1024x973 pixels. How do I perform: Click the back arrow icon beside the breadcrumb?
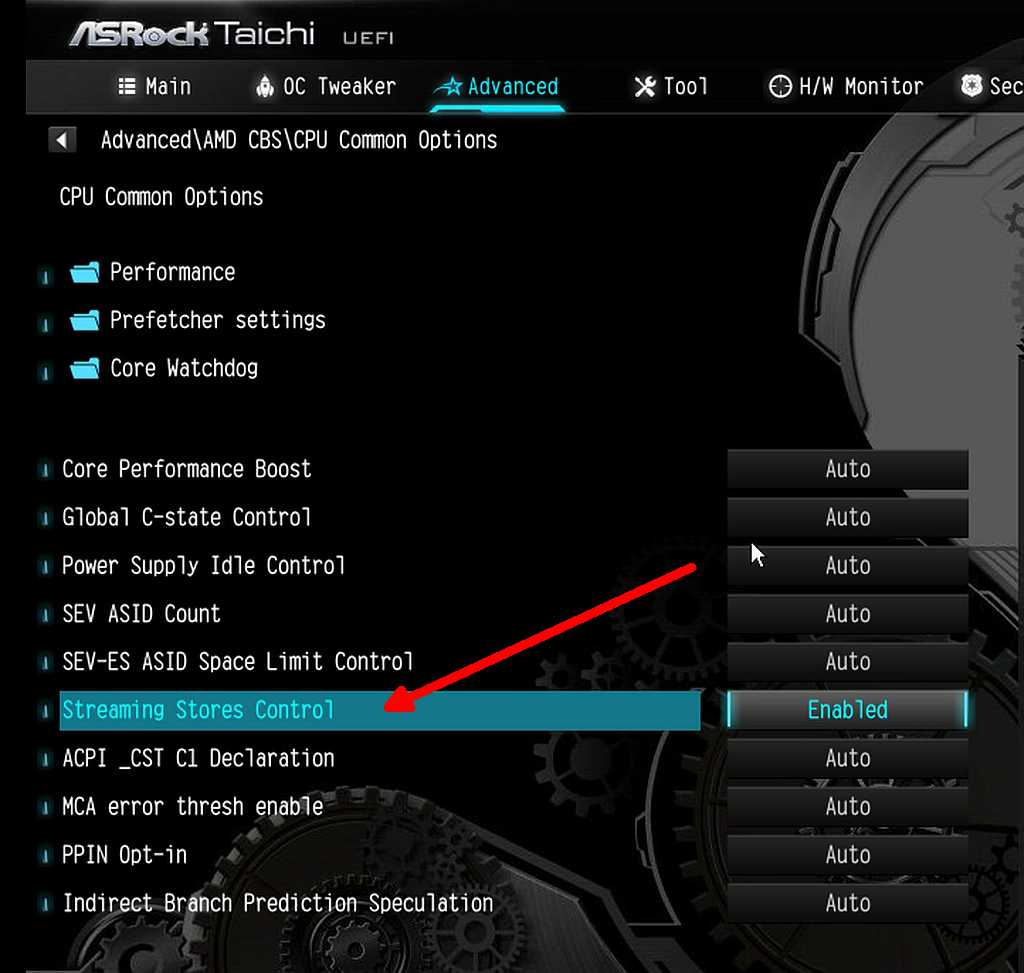(62, 140)
